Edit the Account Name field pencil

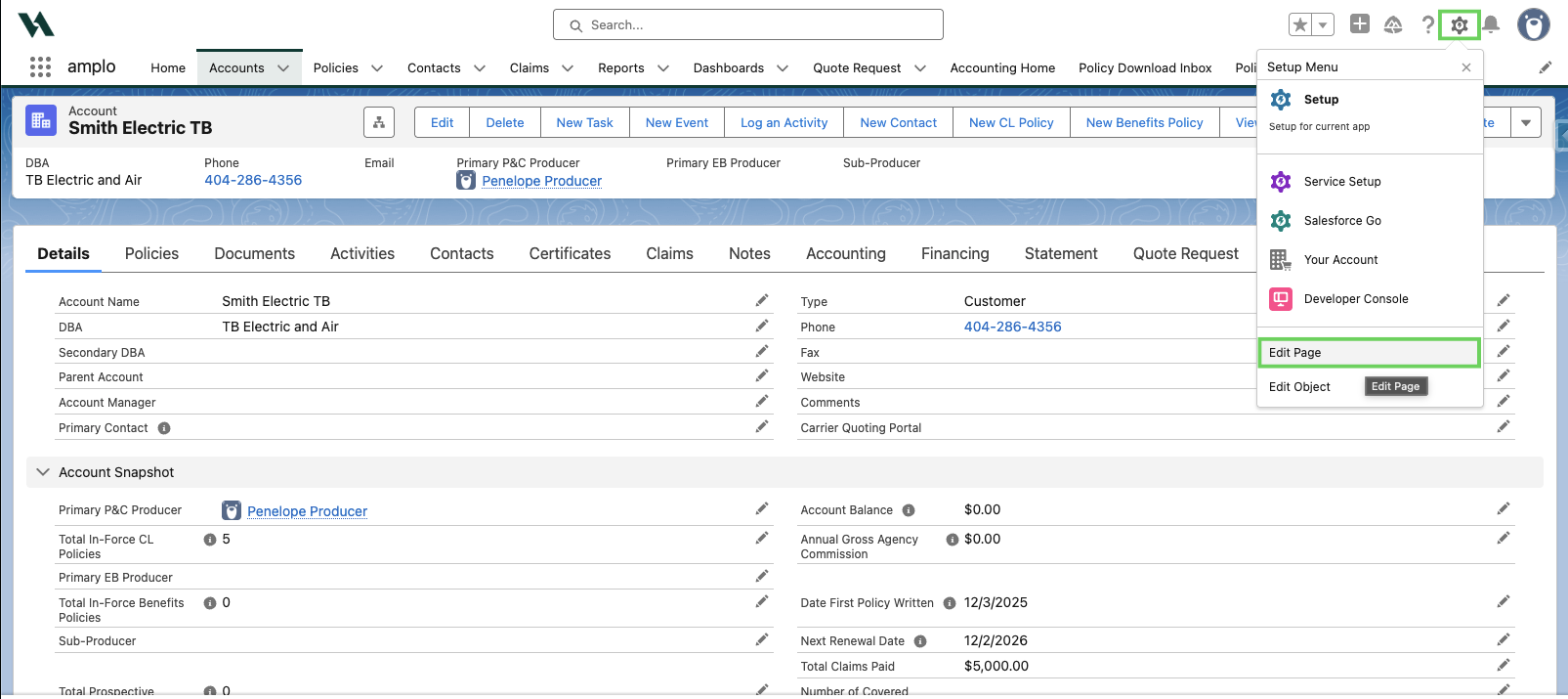click(x=762, y=300)
